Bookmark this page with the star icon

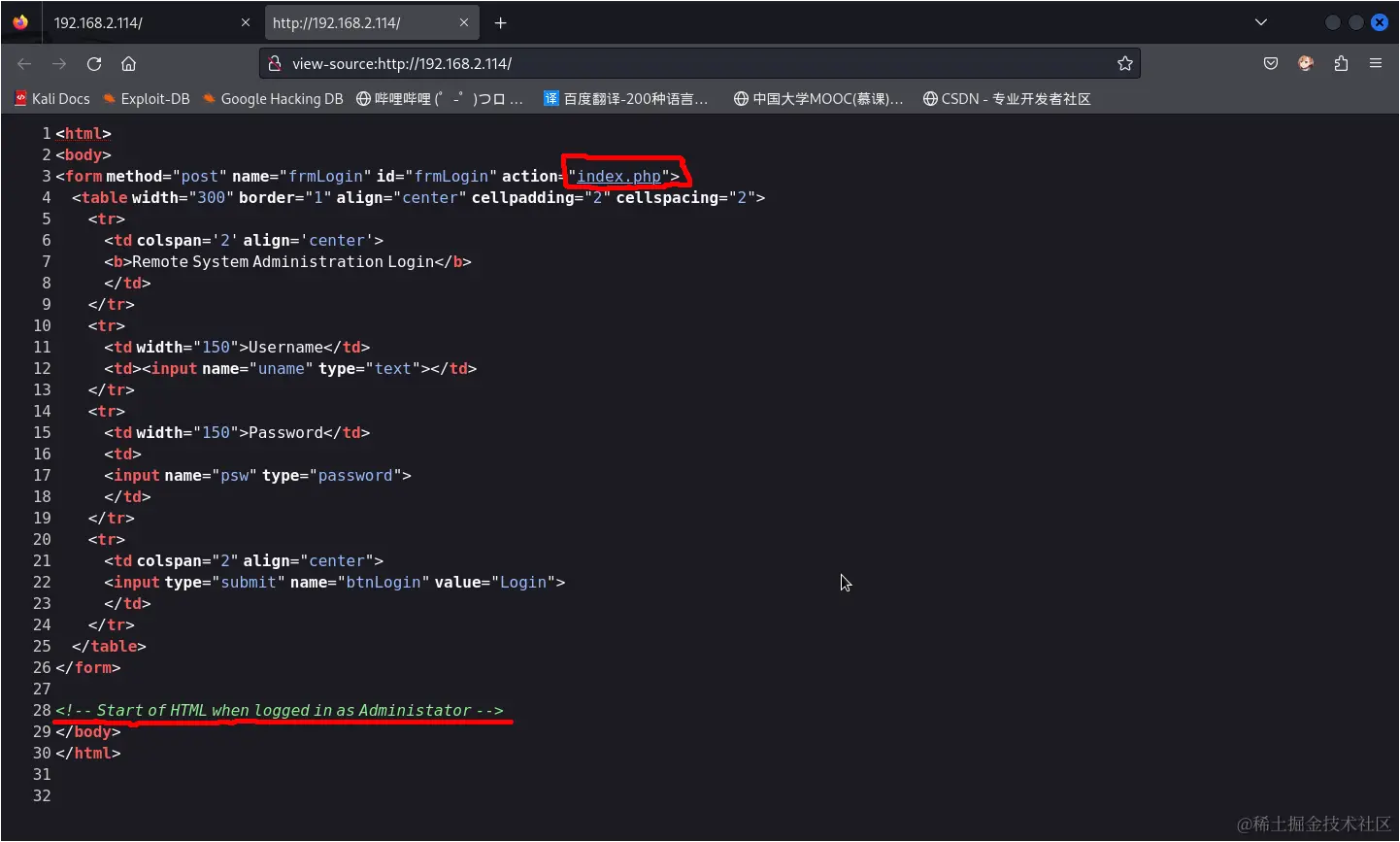1125,63
